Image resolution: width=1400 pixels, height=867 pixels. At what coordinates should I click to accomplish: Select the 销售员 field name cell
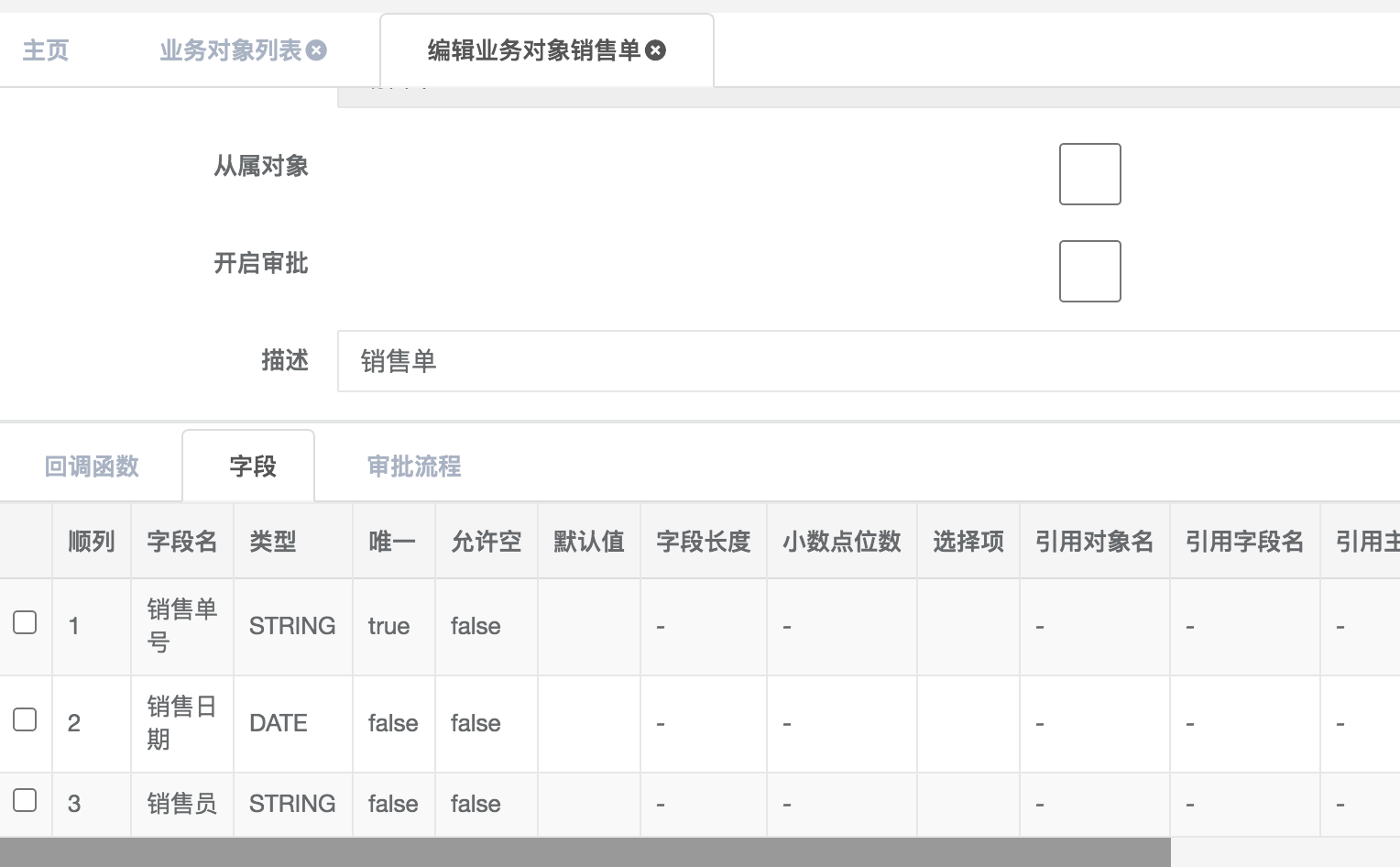click(182, 804)
